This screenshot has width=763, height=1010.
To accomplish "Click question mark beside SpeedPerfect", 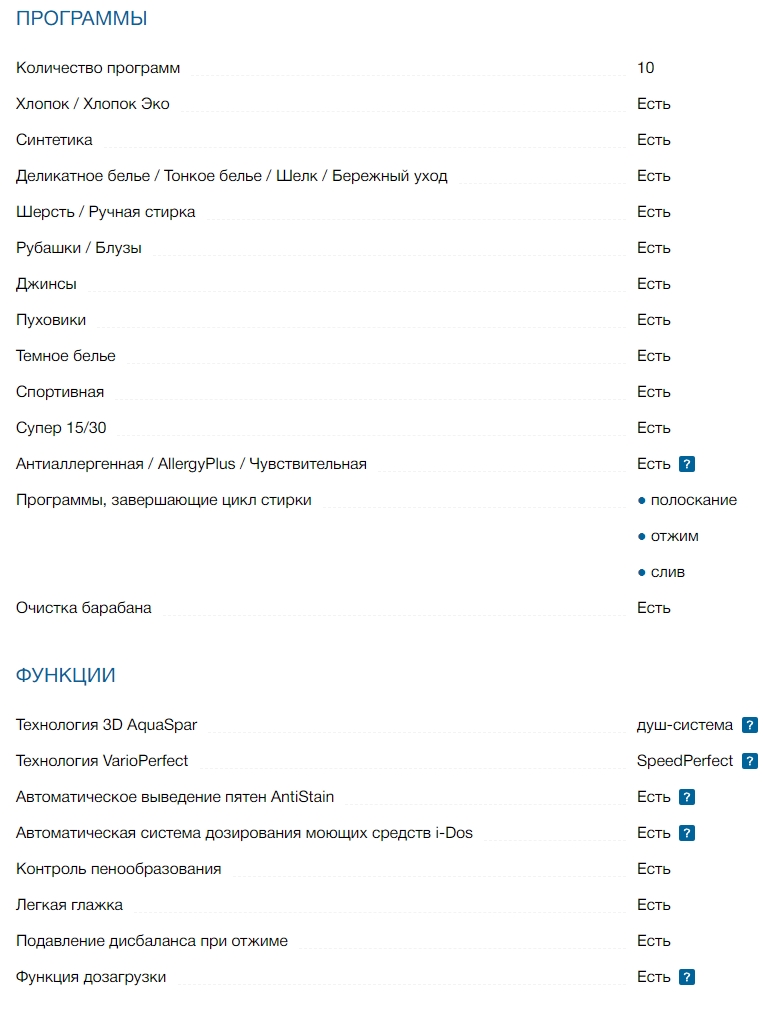I will click(x=749, y=761).
